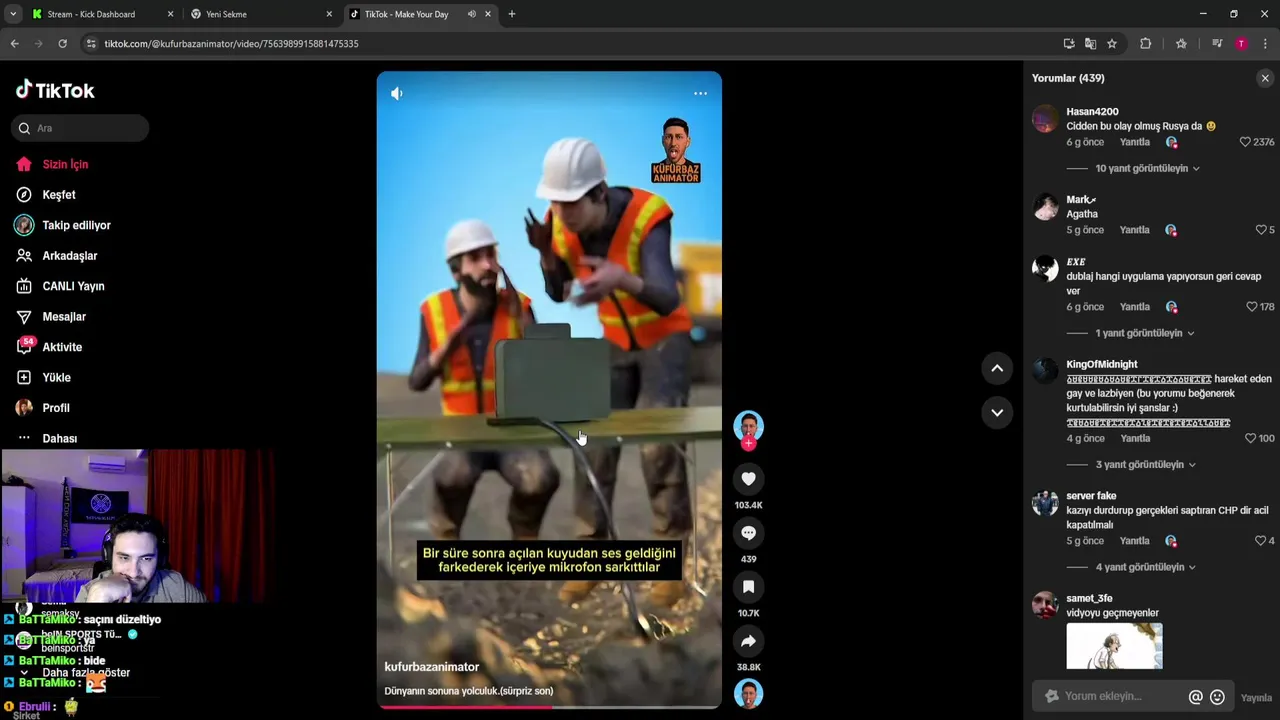Viewport: 1280px width, 720px height.
Task: Mute audio on TikTok browser tab
Action: [x=471, y=14]
